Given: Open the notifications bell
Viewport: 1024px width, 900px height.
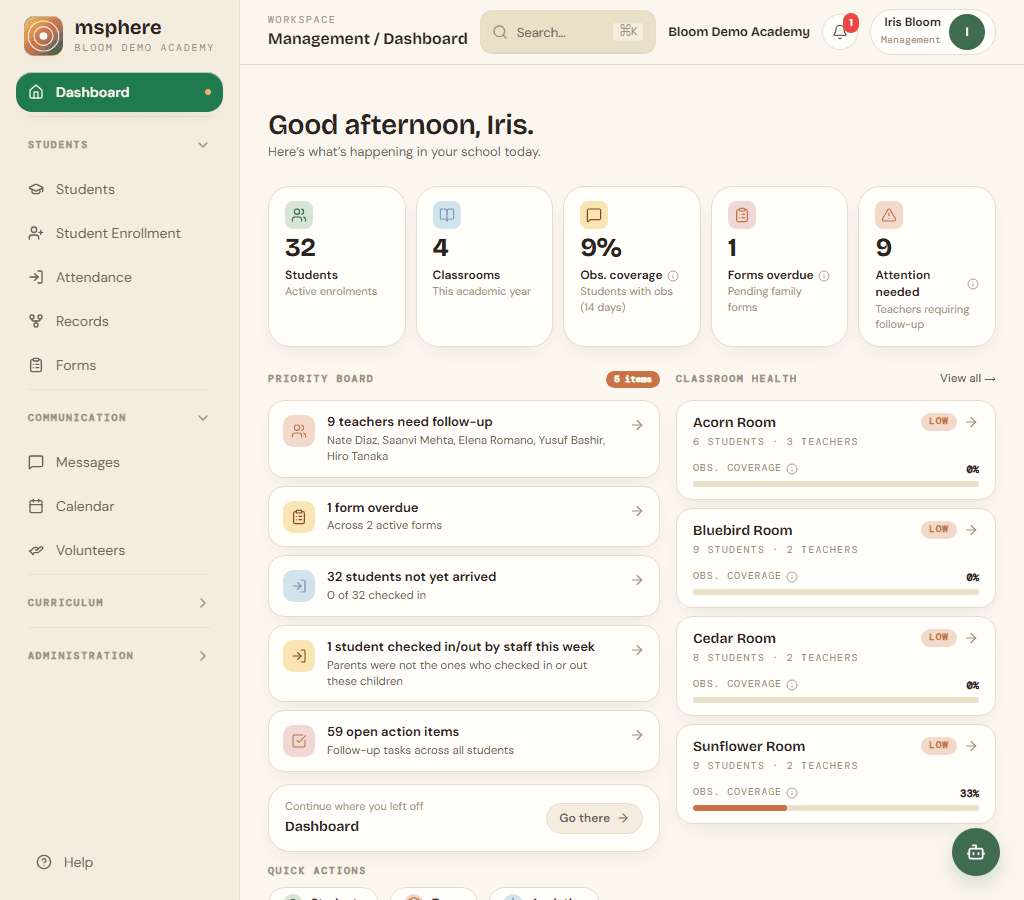Looking at the screenshot, I should click(840, 32).
